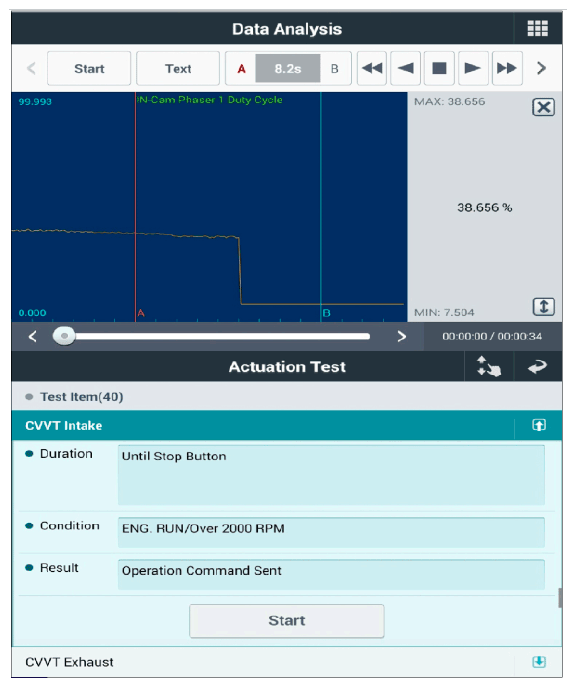The image size is (576, 687).
Task: Click the 8.2s time difference indicator
Action: 288,68
